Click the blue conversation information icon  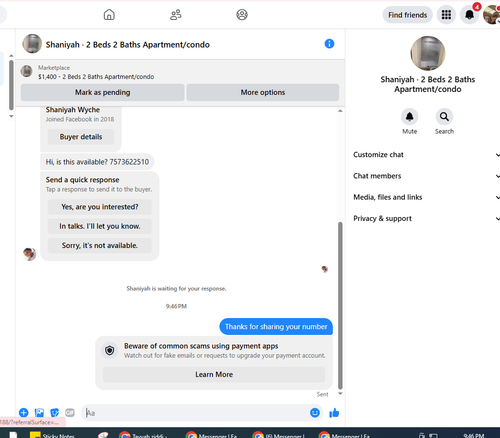coord(329,44)
